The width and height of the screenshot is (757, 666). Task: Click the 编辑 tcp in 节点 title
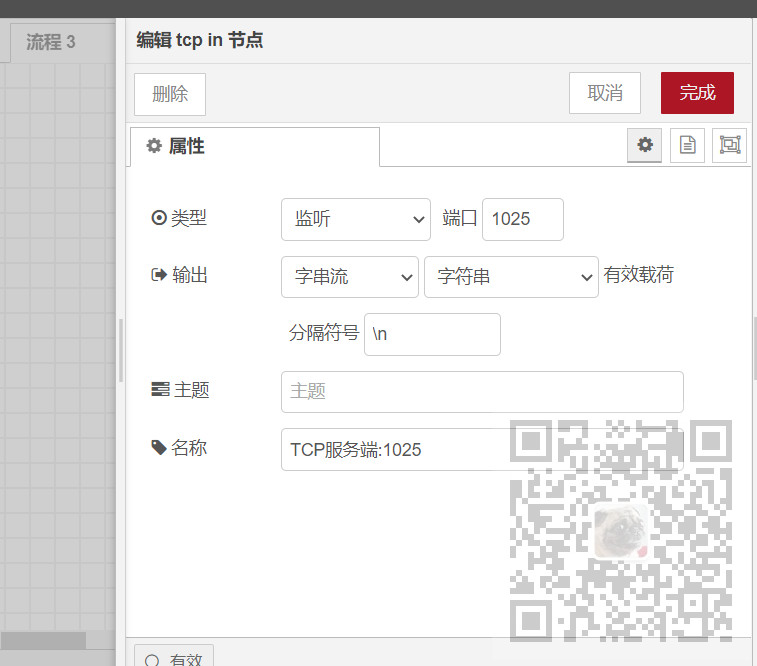pos(199,40)
